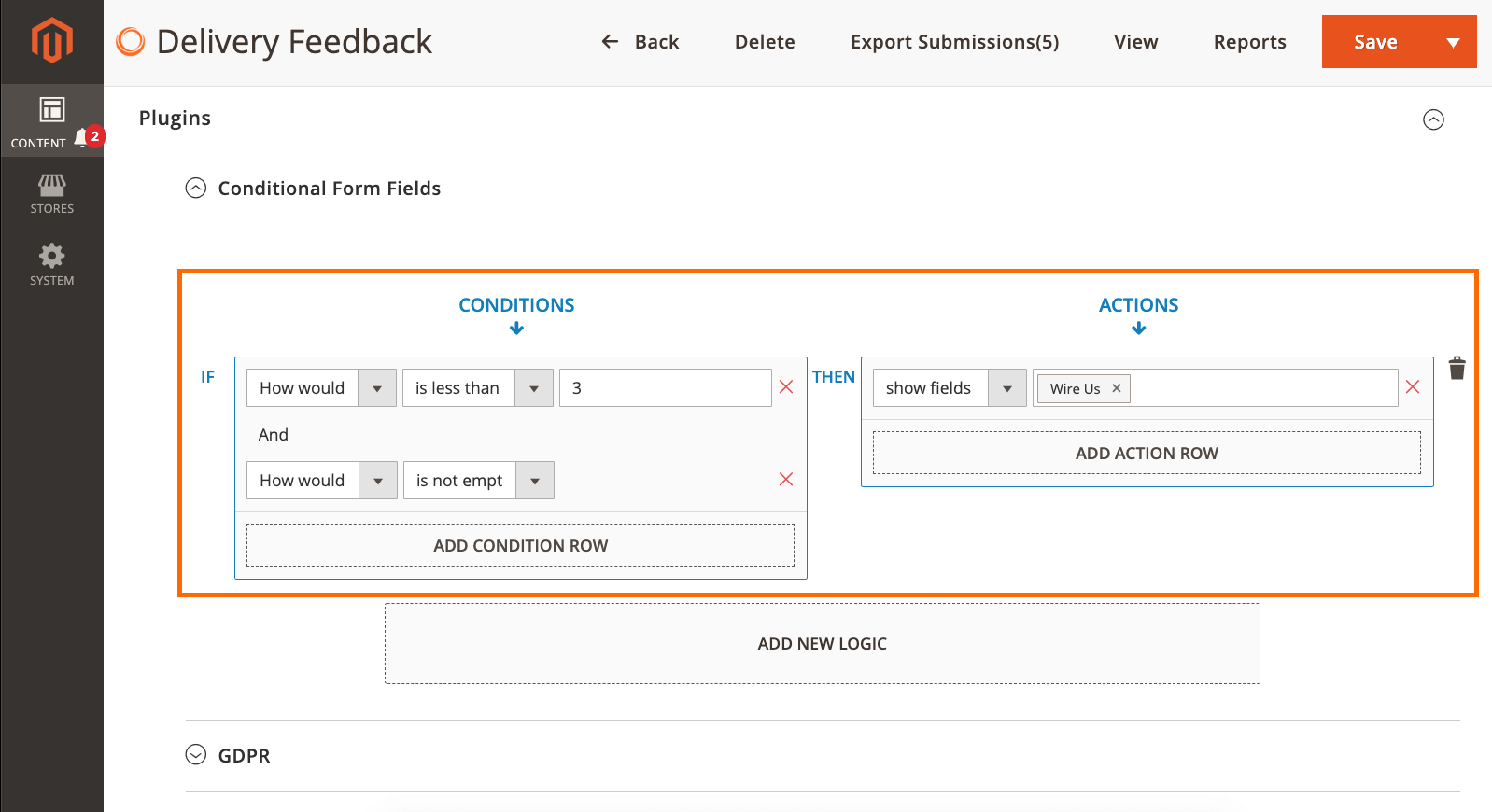Viewport: 1492px width, 812px height.
Task: Click the Delete button
Action: pyautogui.click(x=765, y=42)
